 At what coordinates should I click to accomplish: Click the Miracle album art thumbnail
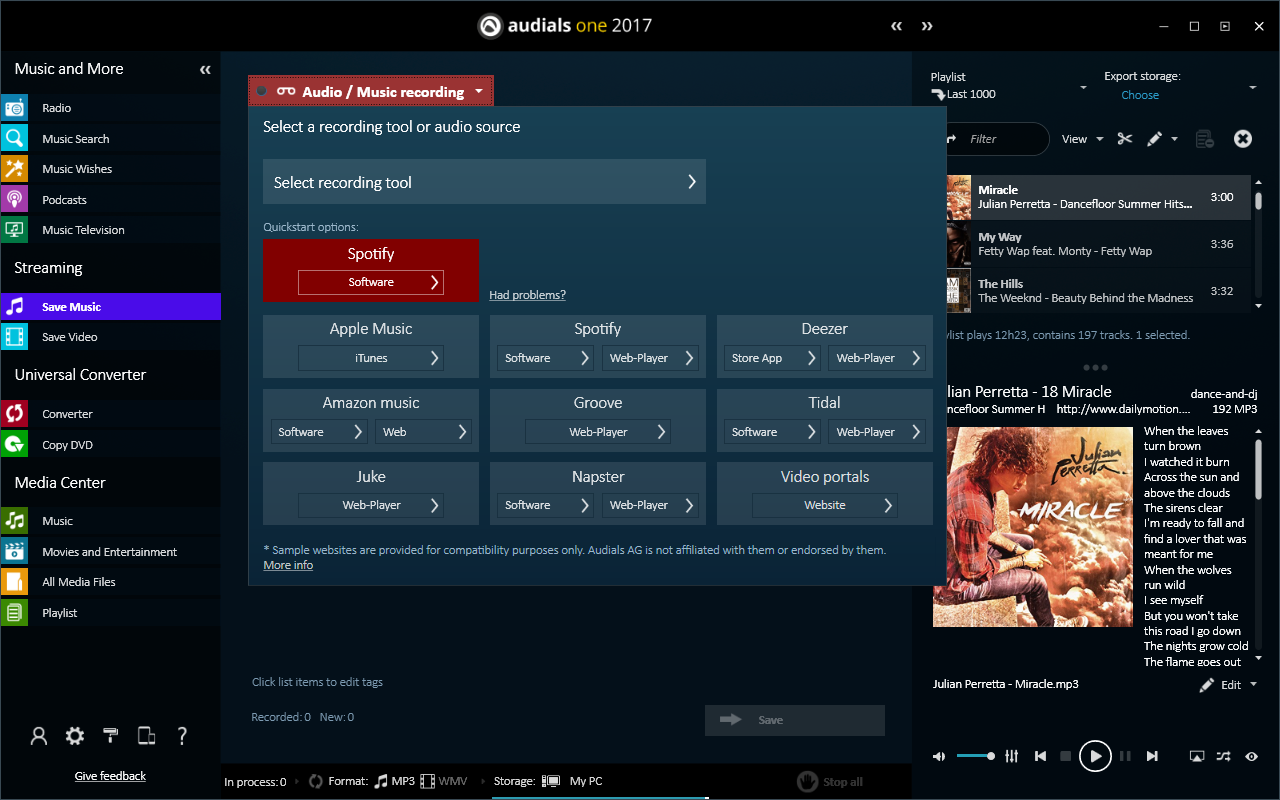coord(958,197)
